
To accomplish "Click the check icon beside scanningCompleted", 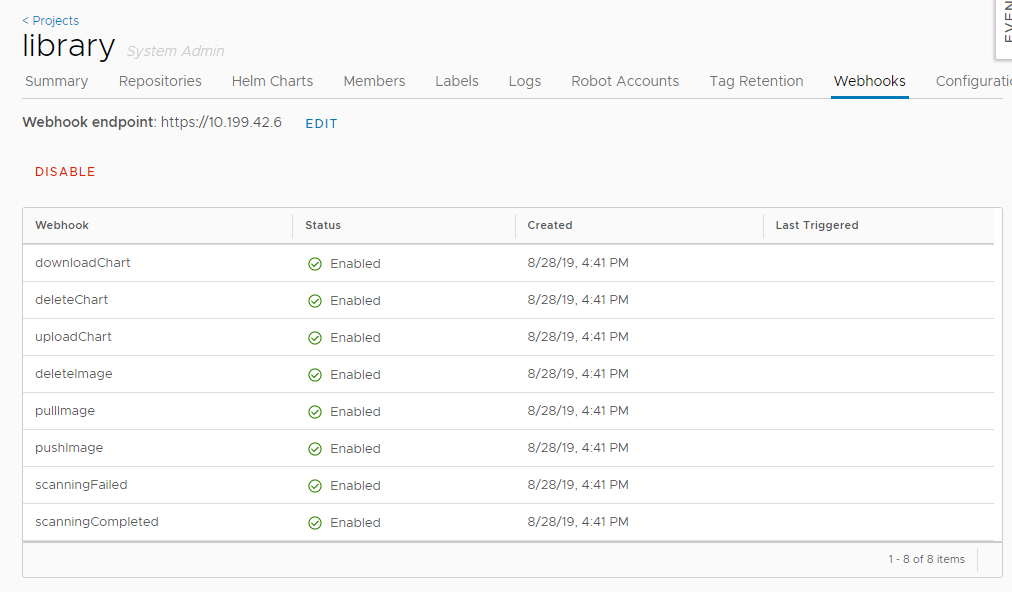I will tap(313, 521).
